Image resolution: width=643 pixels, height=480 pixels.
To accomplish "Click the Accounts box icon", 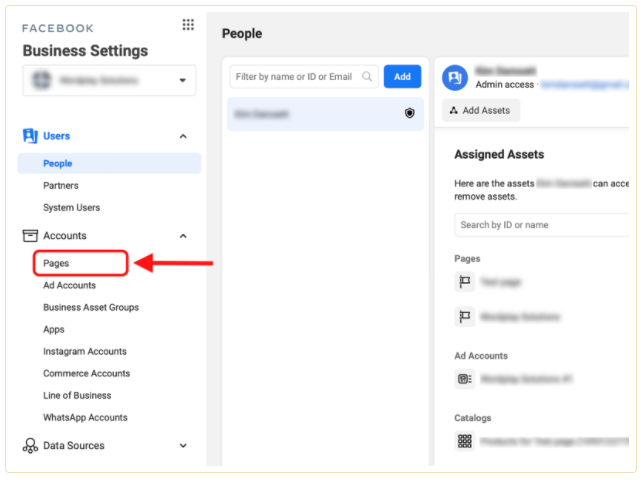I will [x=30, y=236].
